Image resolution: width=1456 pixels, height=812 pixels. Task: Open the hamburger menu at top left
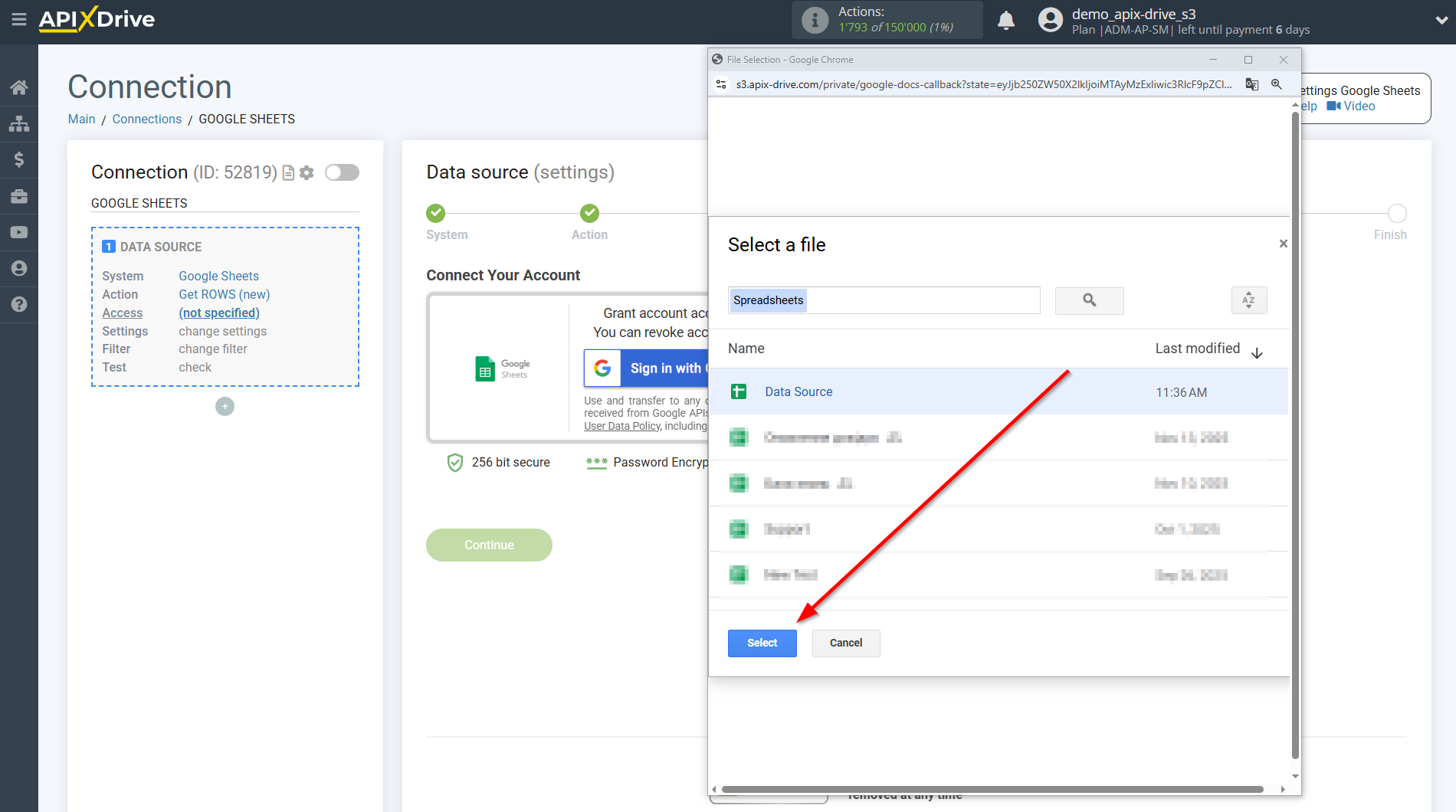tap(19, 20)
